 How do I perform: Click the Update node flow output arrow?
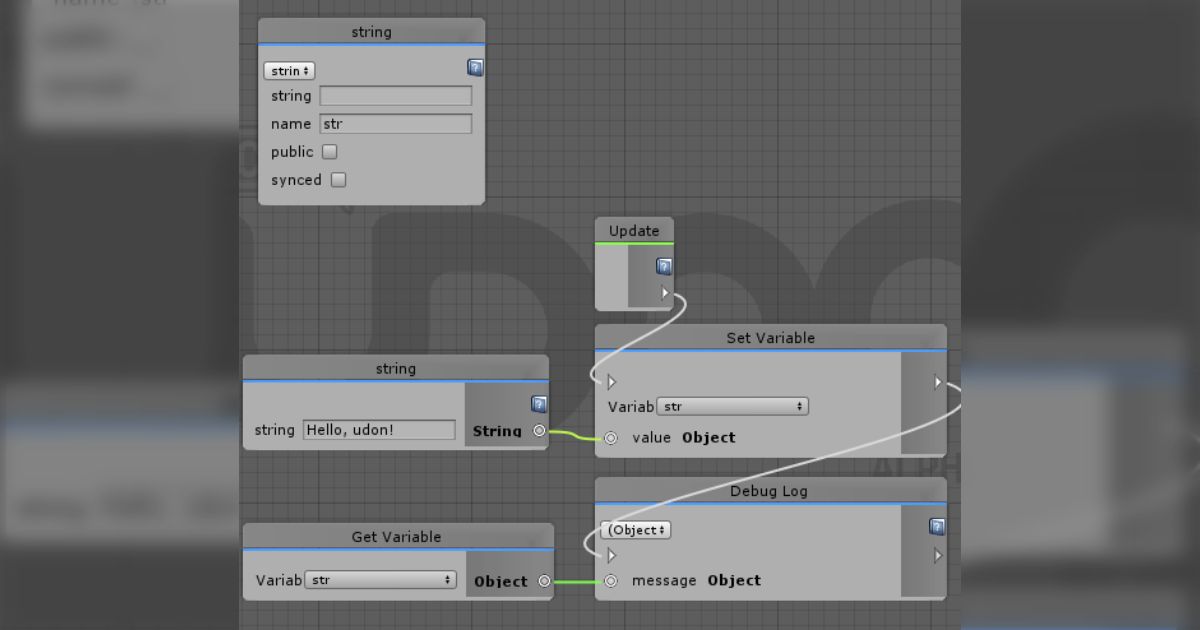tap(665, 293)
